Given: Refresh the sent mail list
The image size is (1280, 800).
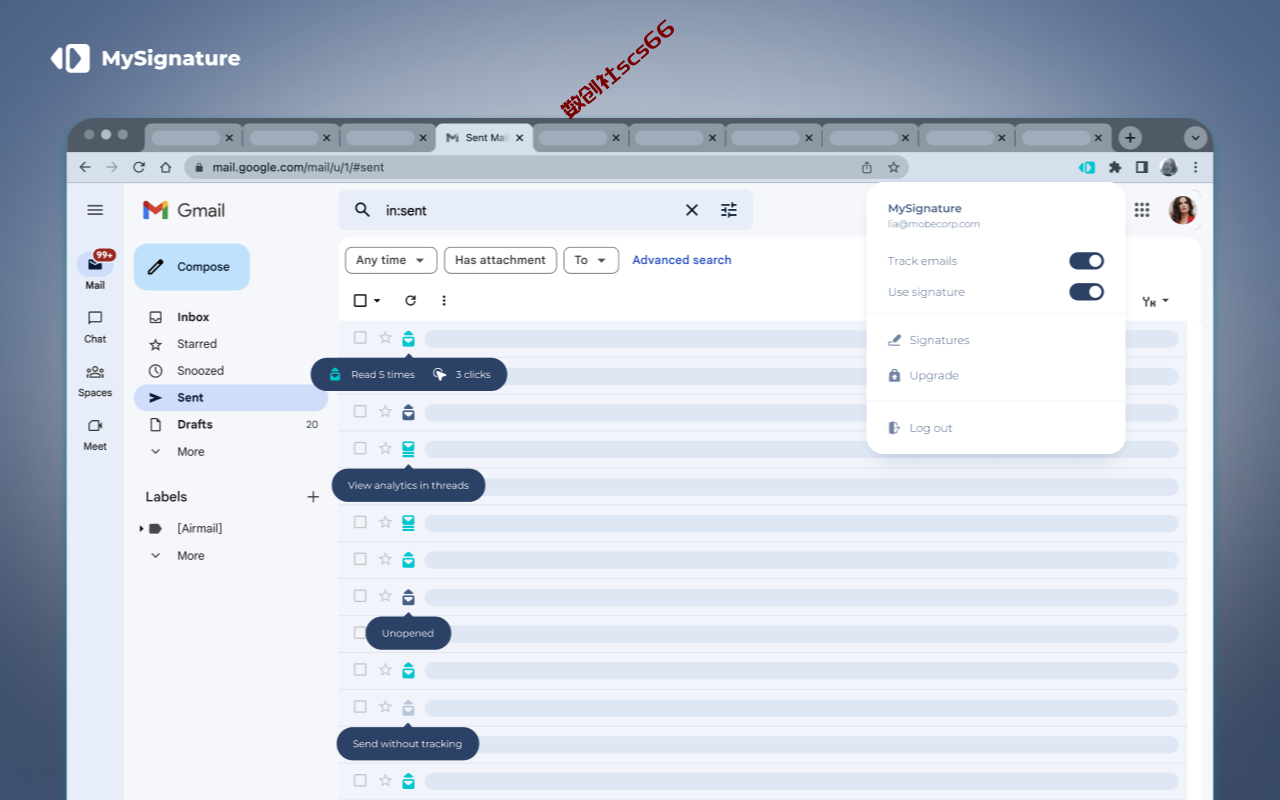Looking at the screenshot, I should 410,300.
